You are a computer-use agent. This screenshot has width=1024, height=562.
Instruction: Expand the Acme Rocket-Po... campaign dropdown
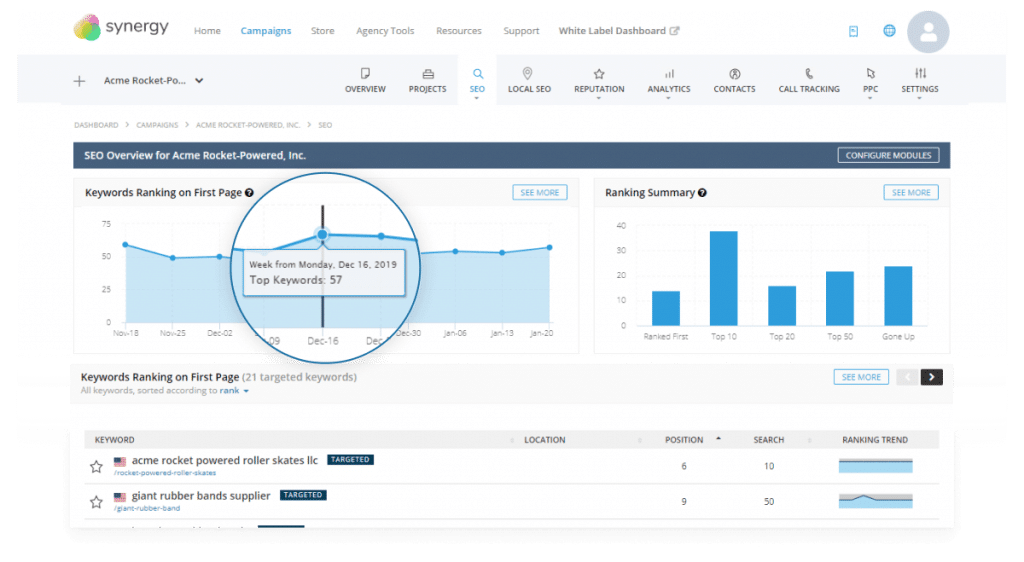click(199, 81)
